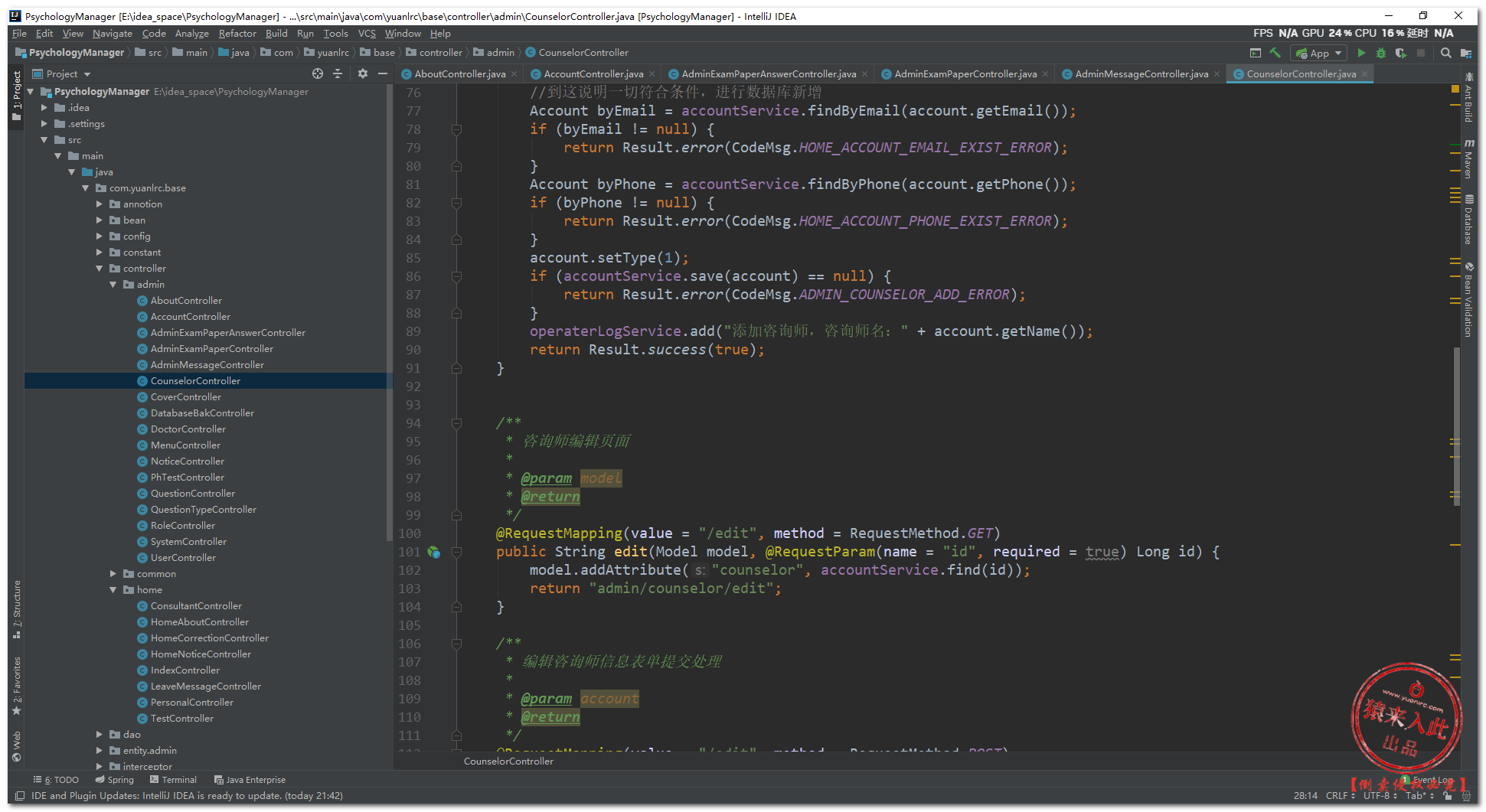Expand the dao package in project tree

tap(100, 735)
